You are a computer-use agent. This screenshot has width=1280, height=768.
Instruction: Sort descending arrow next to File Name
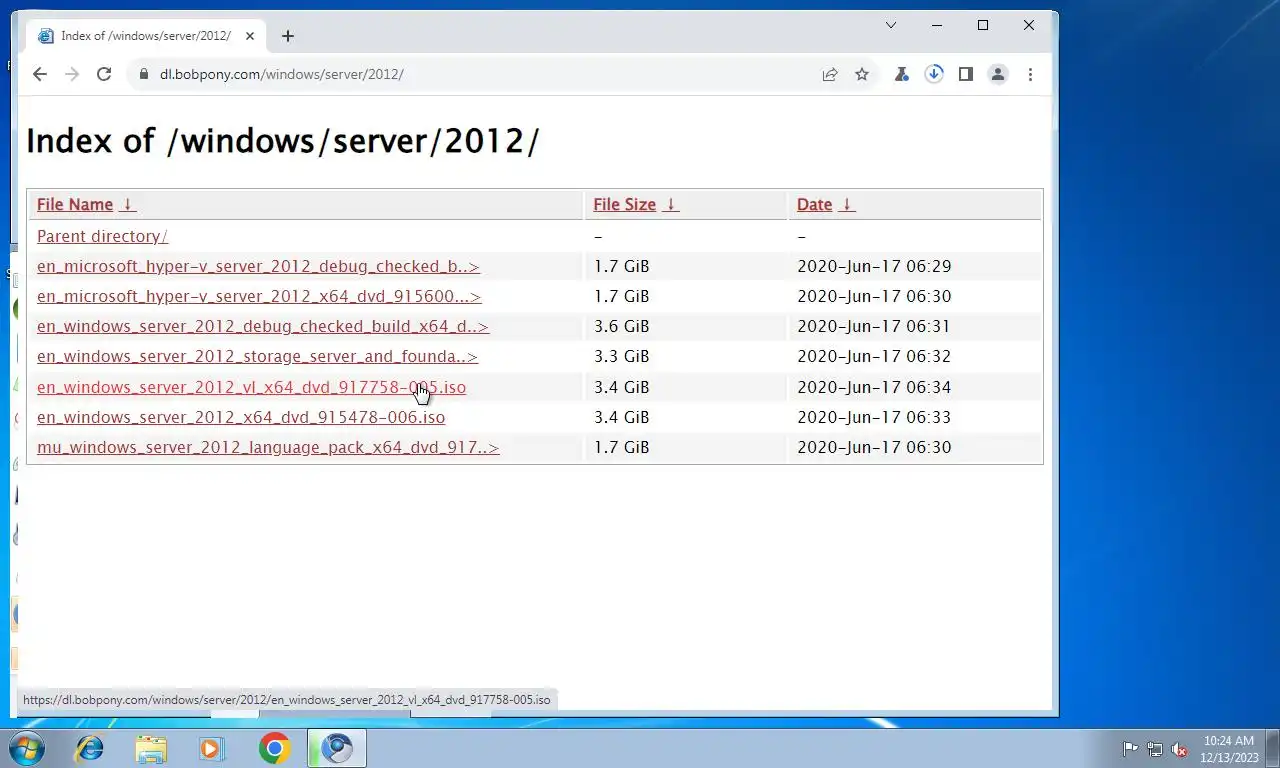pos(127,204)
